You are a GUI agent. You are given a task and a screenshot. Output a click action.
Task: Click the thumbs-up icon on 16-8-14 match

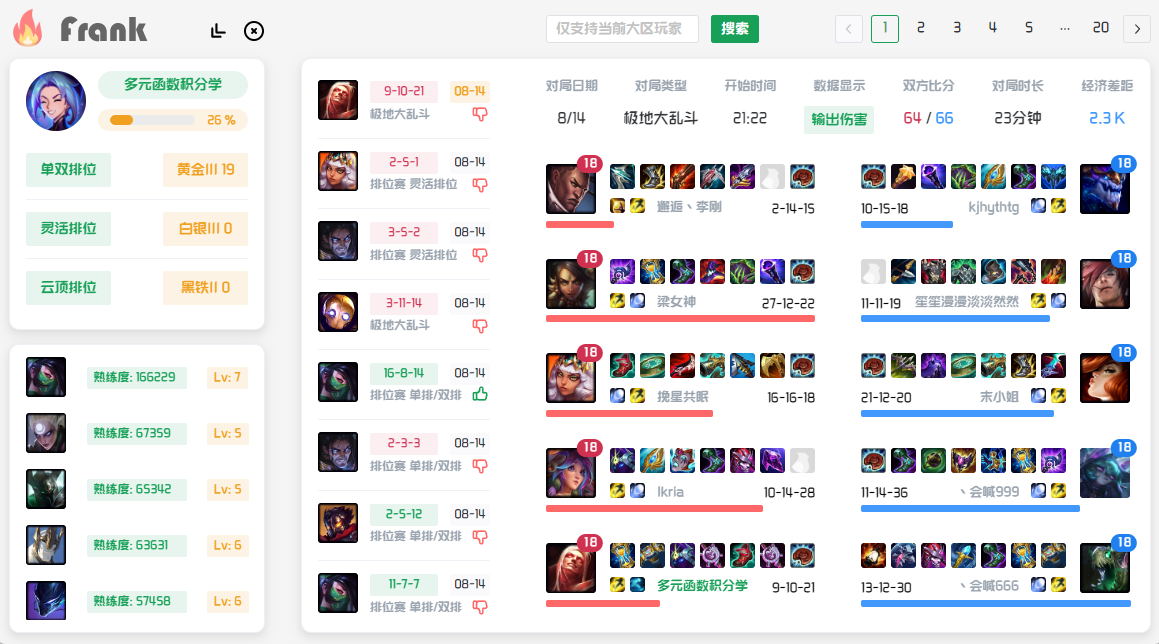480,395
